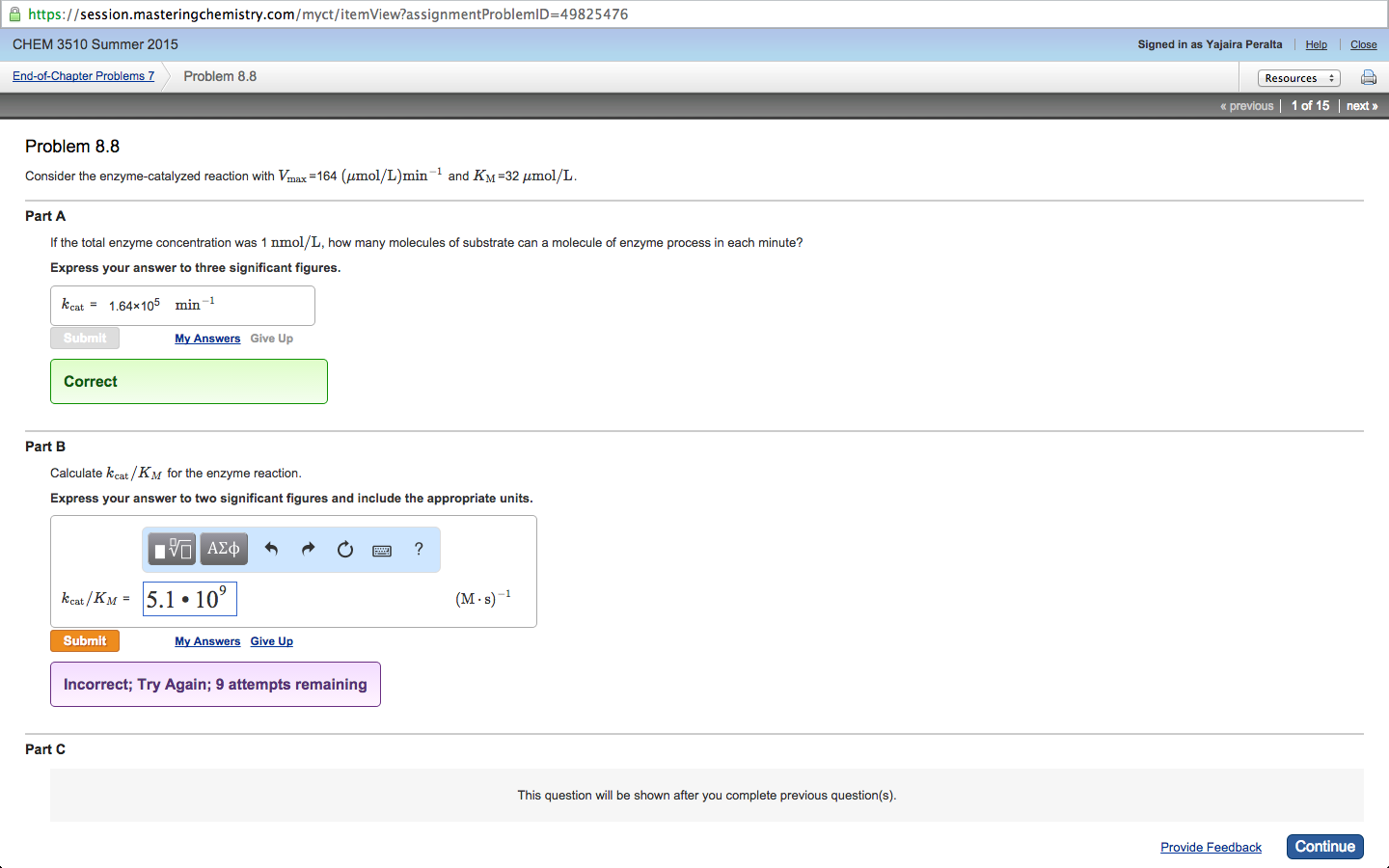Navigate to End-of-Chapter Problems 7
1389x868 pixels.
(82, 75)
